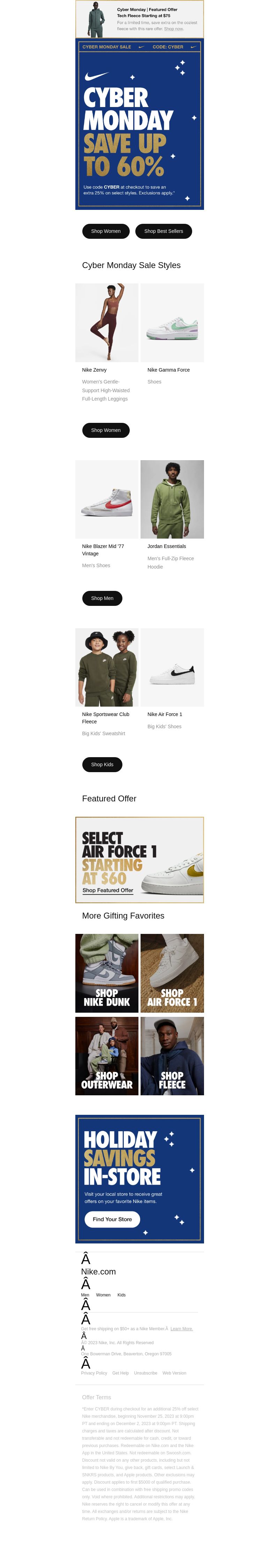The image size is (279, 1568).
Task: Click the Shop Best Sellers button
Action: click(163, 231)
